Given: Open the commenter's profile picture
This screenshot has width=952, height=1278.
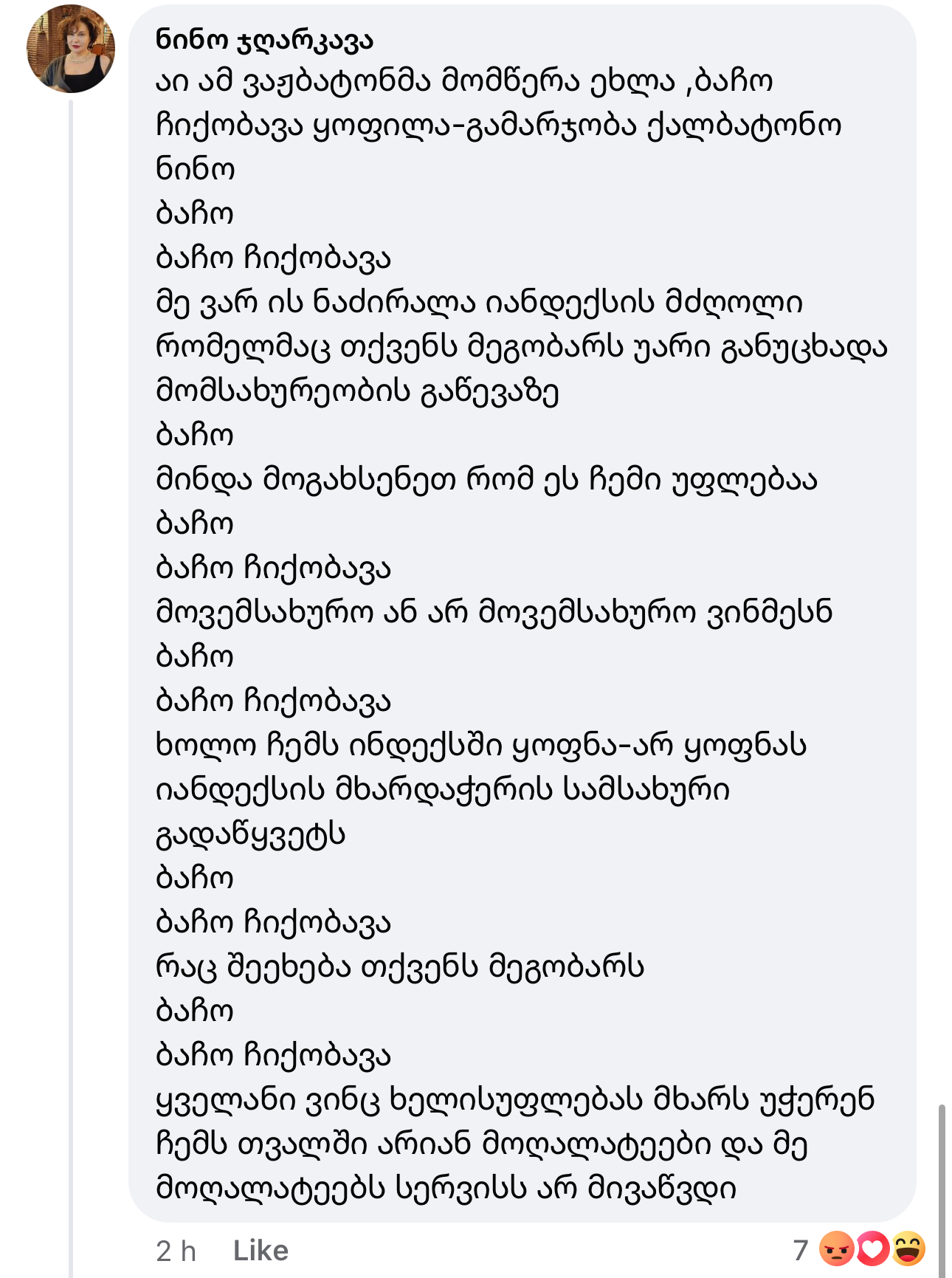Looking at the screenshot, I should click(x=71, y=49).
